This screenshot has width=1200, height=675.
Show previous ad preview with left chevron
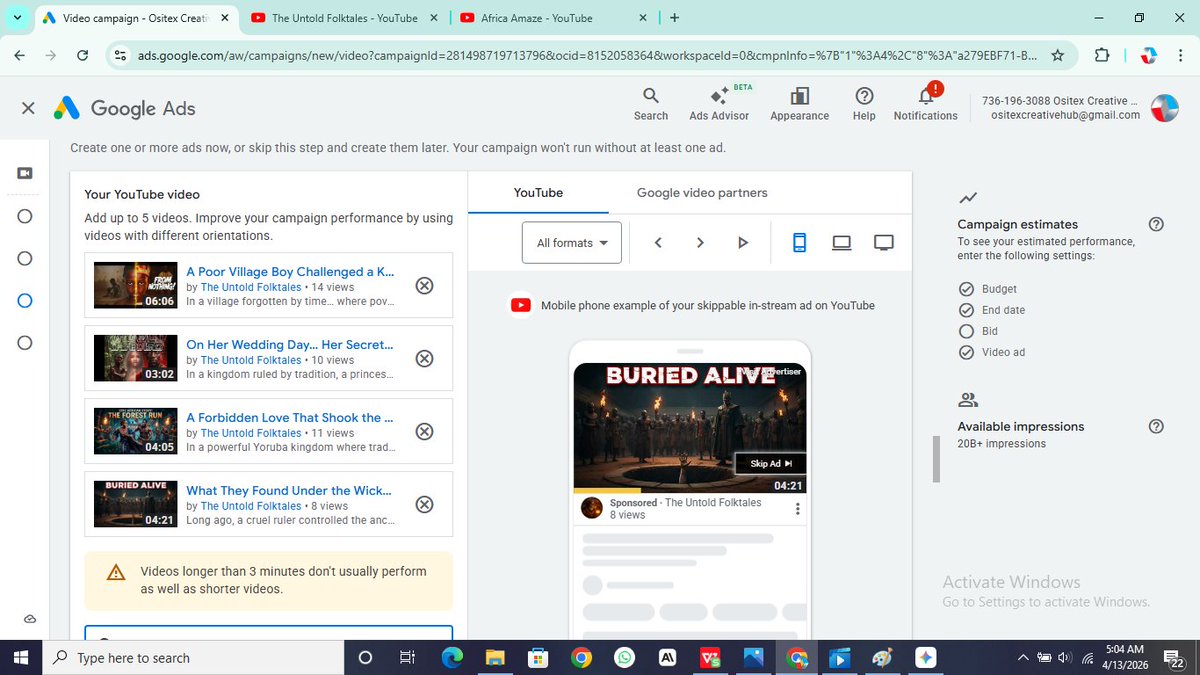point(658,242)
